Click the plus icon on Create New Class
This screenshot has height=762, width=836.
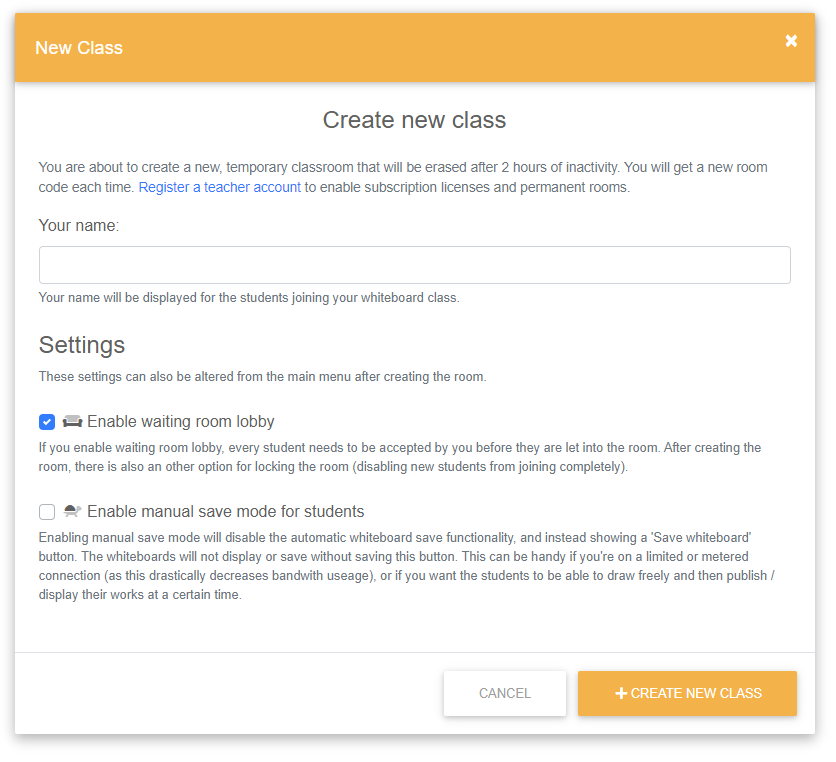click(621, 693)
